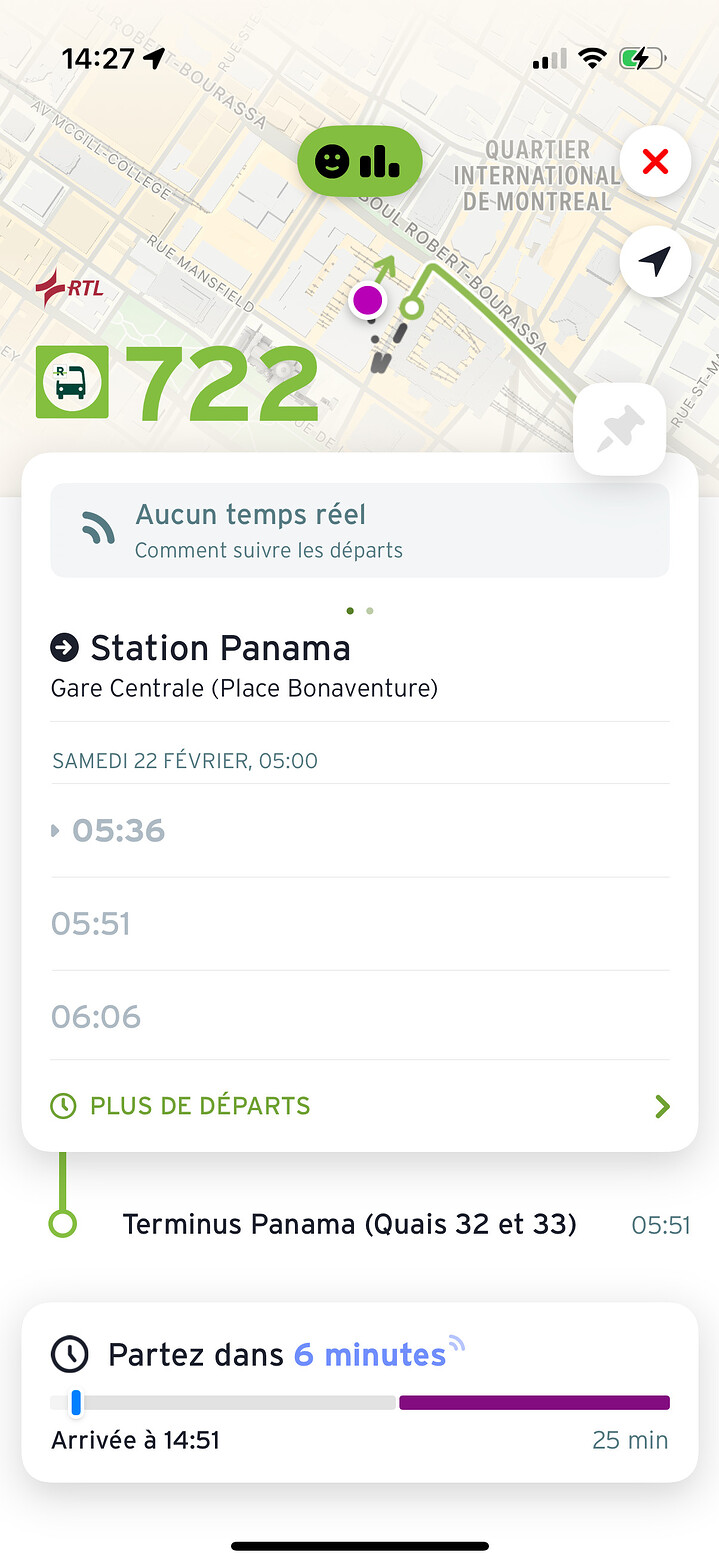719x1565 pixels.
Task: Tap the real-time signal waves icon
Action: (x=98, y=530)
